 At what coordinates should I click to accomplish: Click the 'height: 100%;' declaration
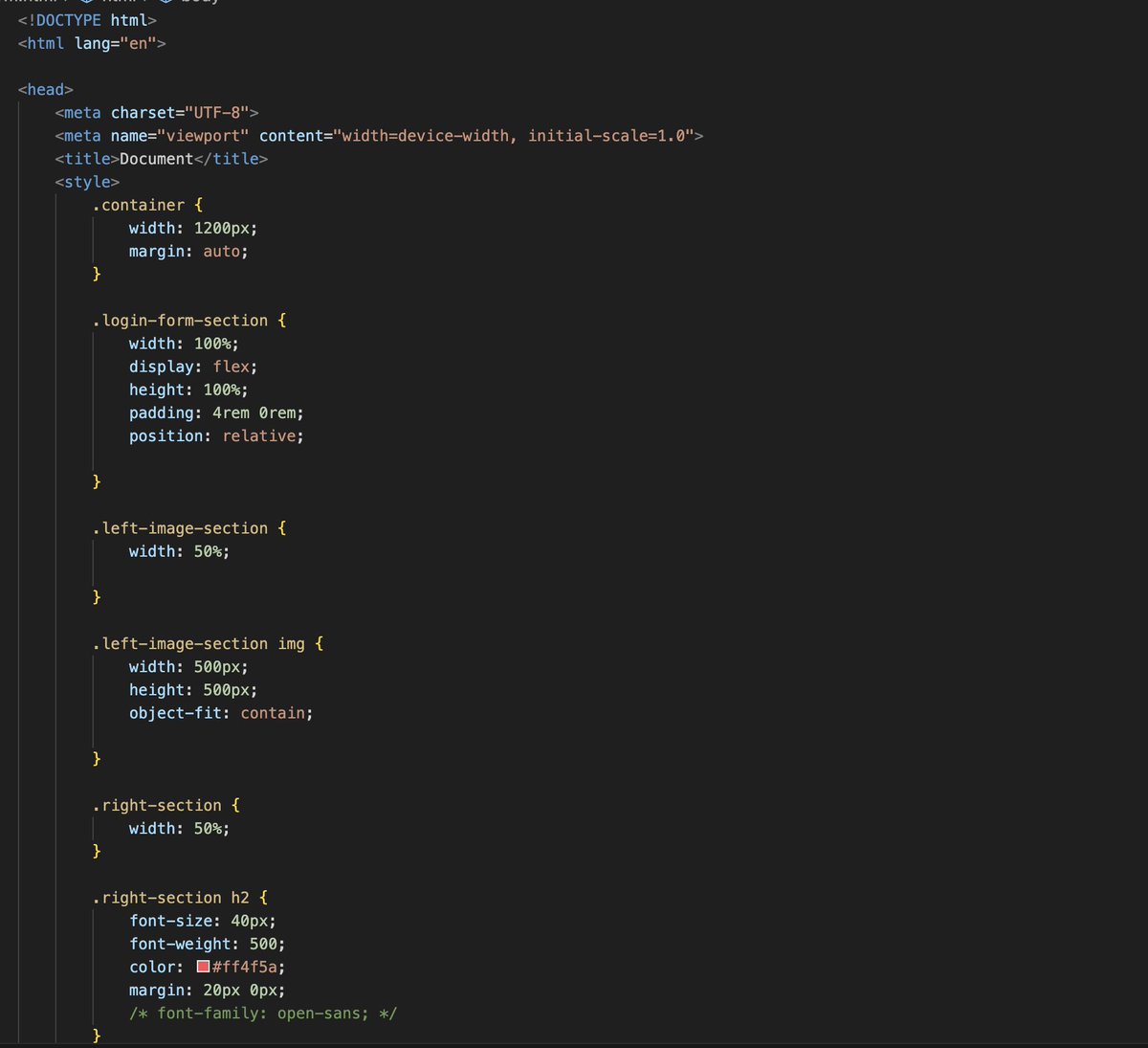(x=188, y=390)
